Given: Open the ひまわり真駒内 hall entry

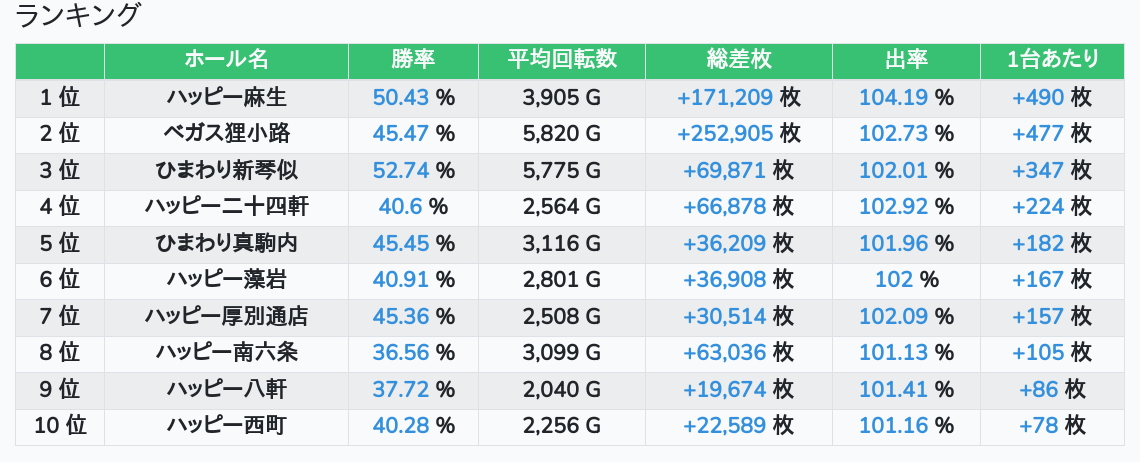Looking at the screenshot, I should click(x=226, y=243).
